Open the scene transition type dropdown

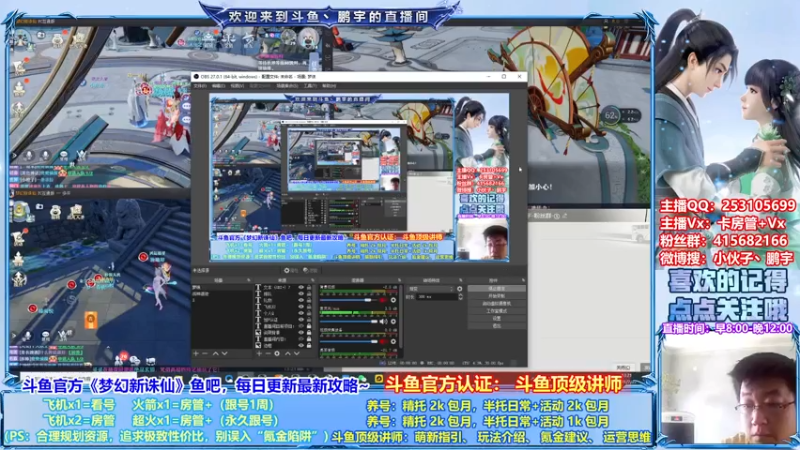431,289
